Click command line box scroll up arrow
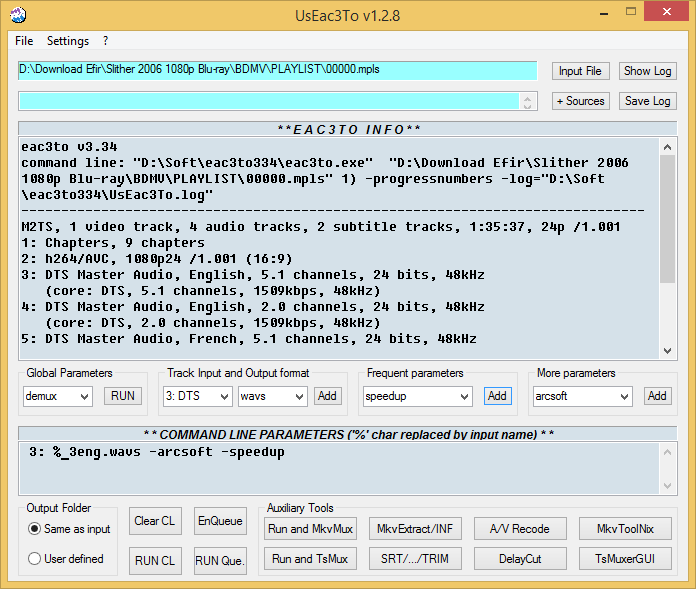The height and width of the screenshot is (589, 696). [667, 452]
